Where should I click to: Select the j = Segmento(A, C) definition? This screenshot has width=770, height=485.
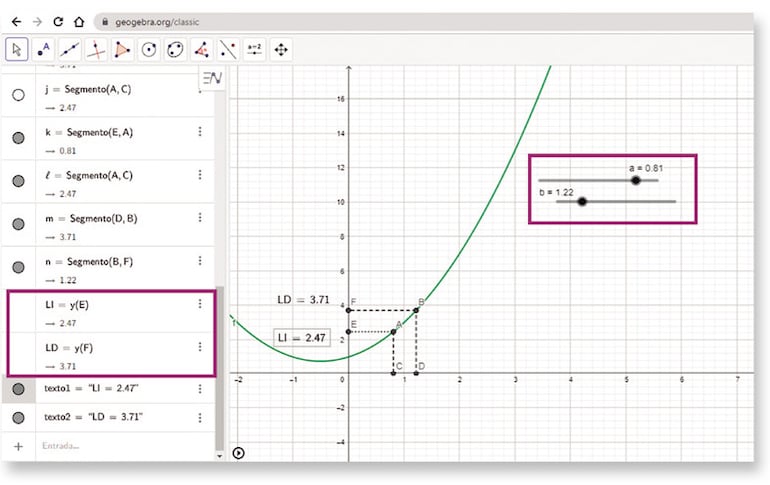(88, 89)
